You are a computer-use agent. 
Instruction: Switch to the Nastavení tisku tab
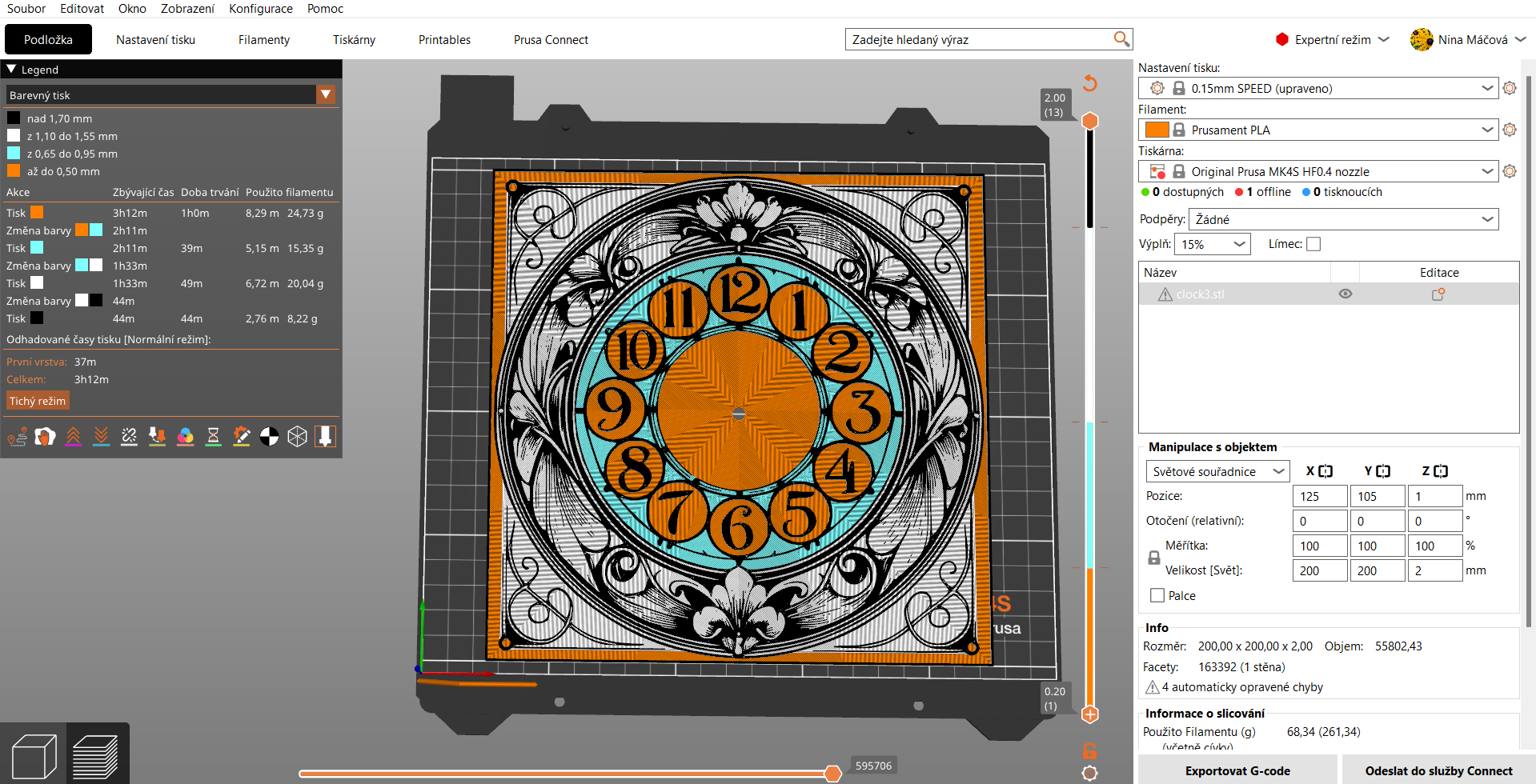click(155, 39)
